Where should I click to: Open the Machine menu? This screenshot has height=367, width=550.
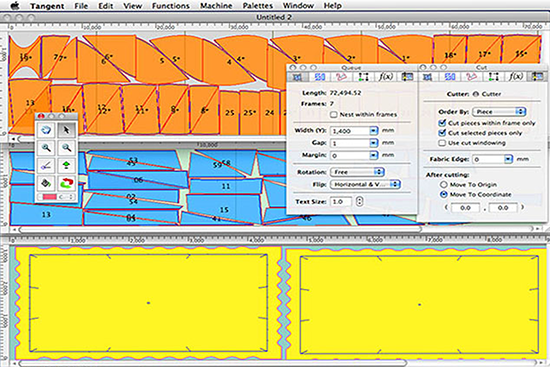pos(216,6)
